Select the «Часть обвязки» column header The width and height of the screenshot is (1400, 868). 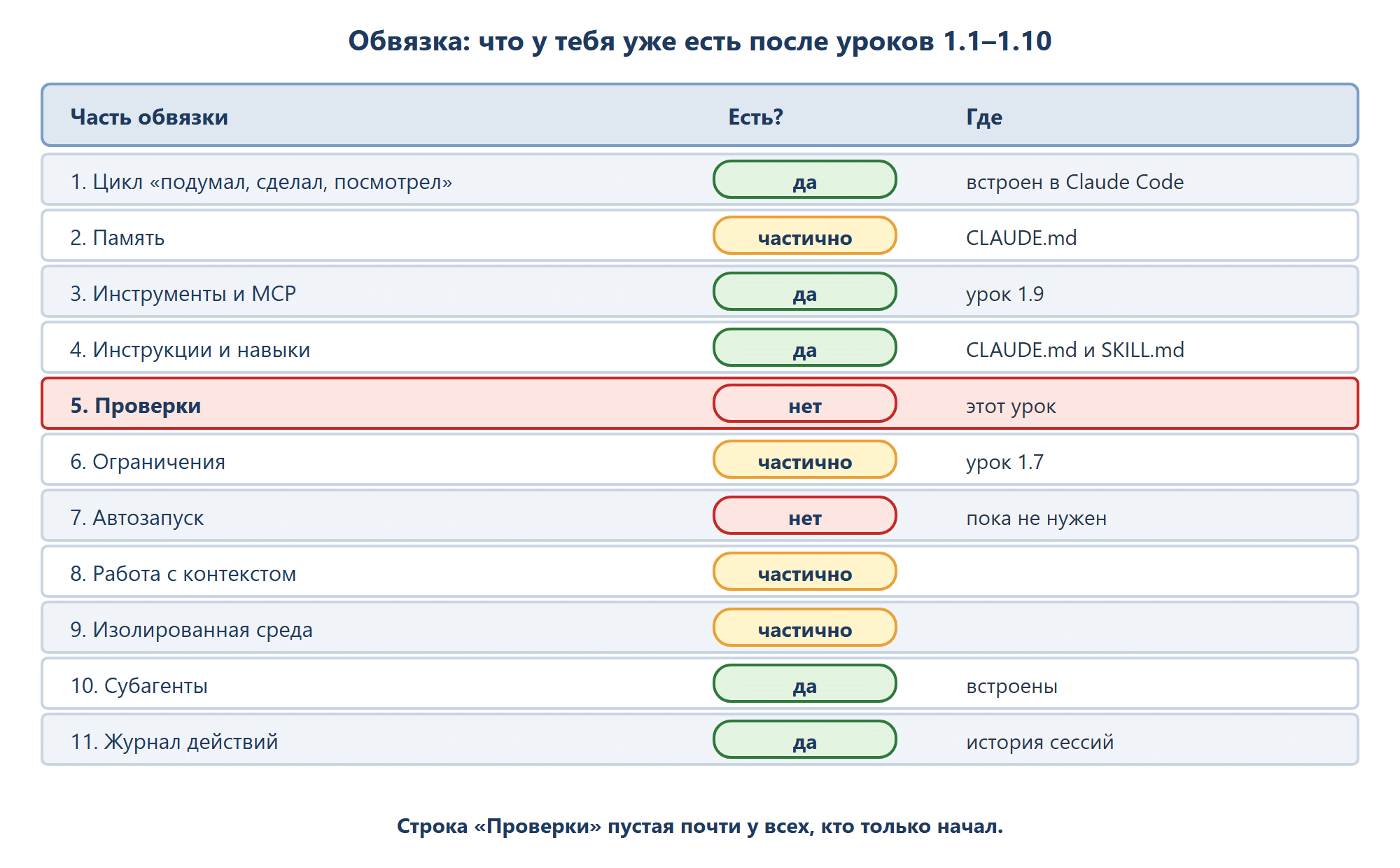coord(149,117)
